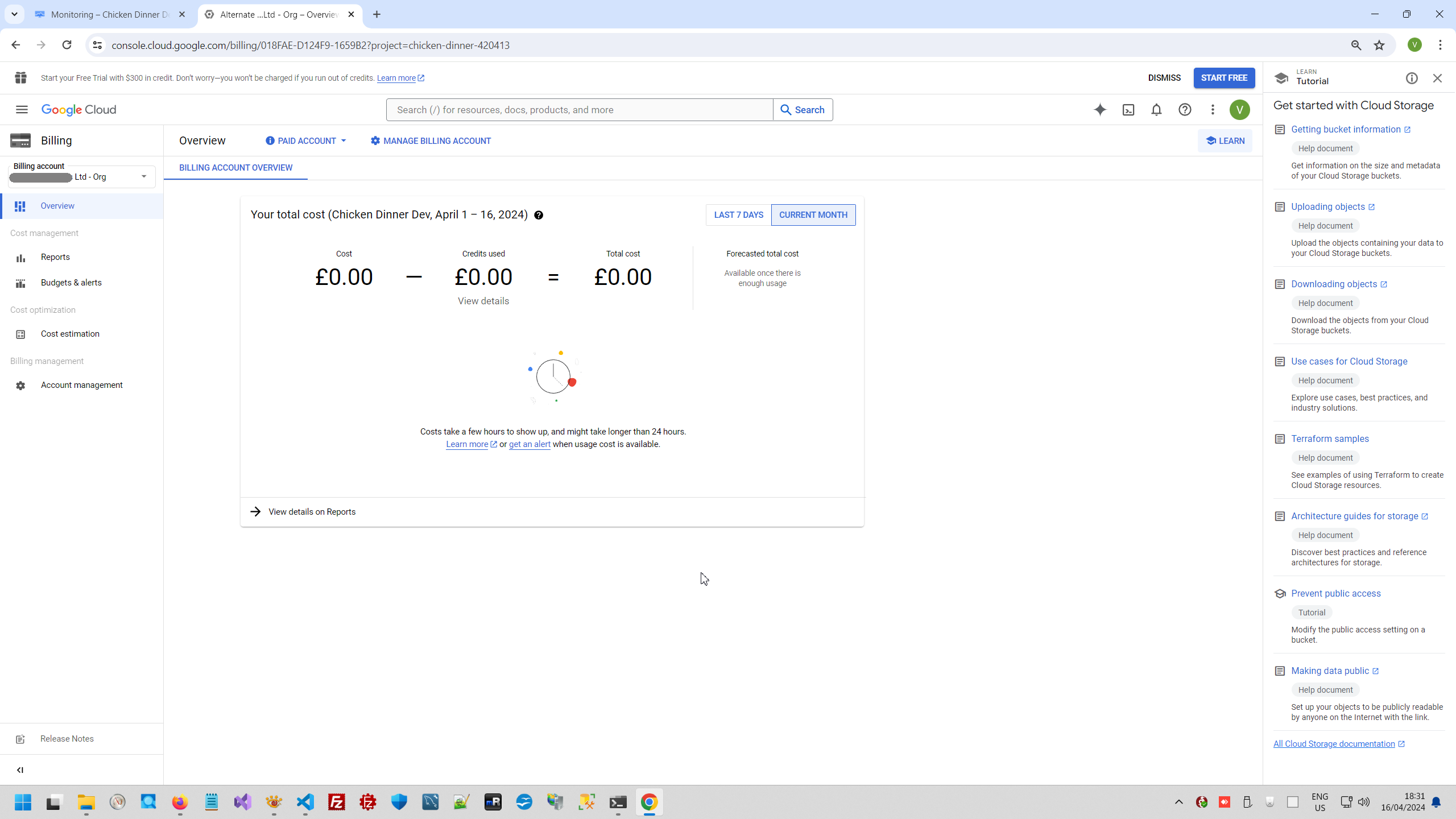Open the notifications bell

[x=1156, y=110]
